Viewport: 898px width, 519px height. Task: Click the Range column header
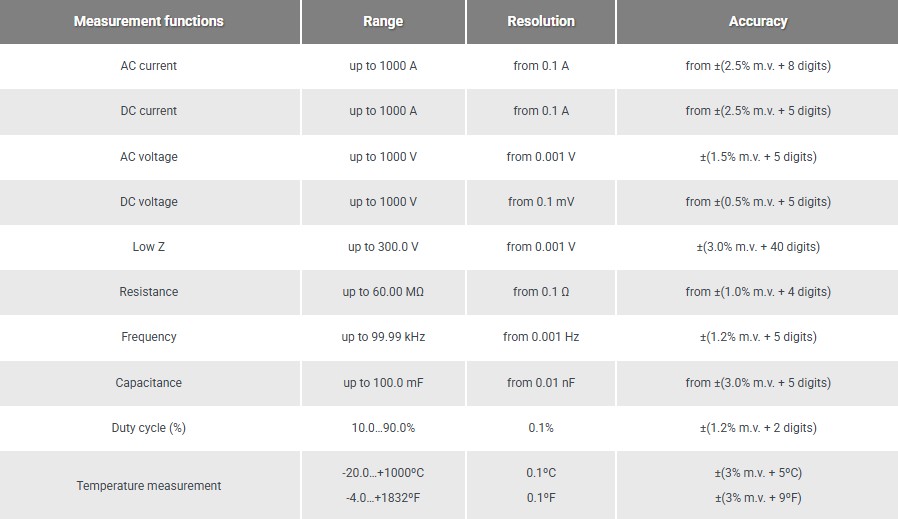[x=383, y=21]
